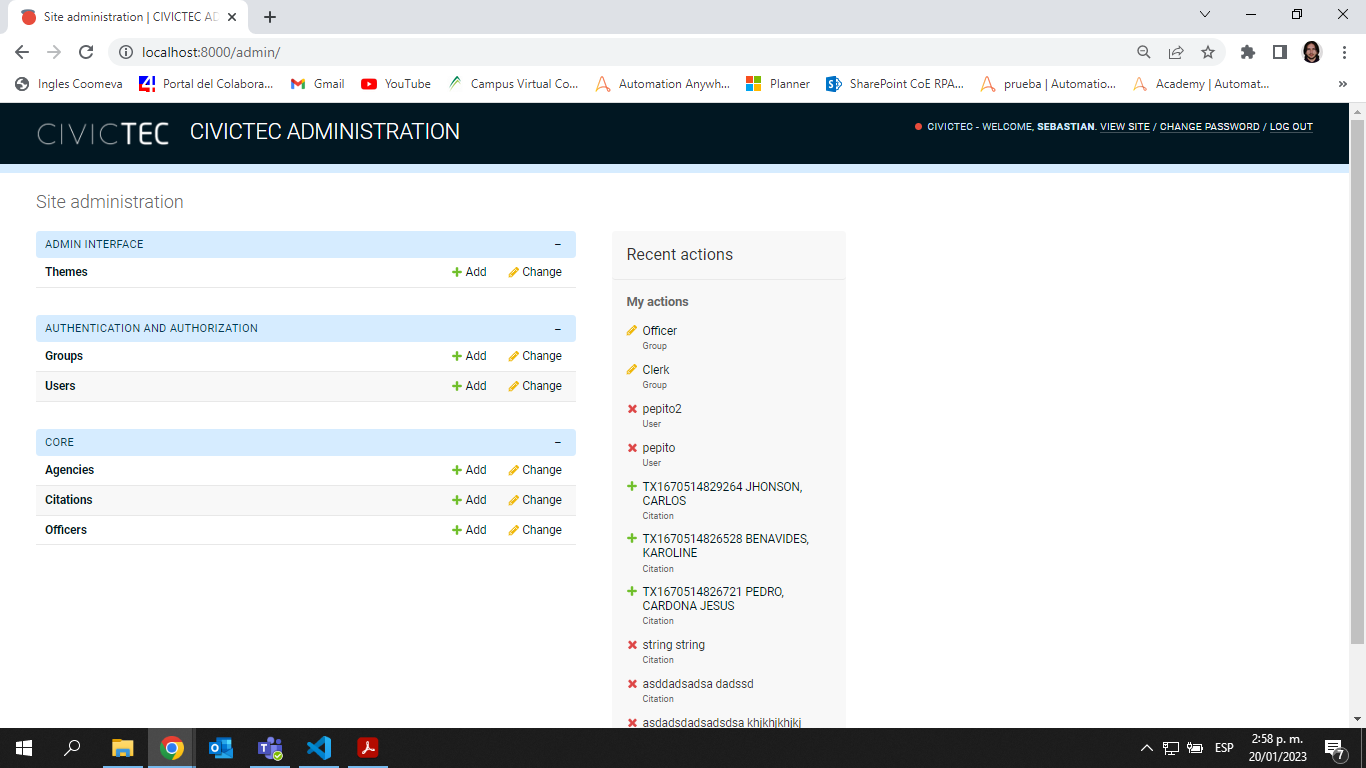The width and height of the screenshot is (1366, 768).
Task: Click the CIVICTEC logo in header
Action: click(103, 132)
